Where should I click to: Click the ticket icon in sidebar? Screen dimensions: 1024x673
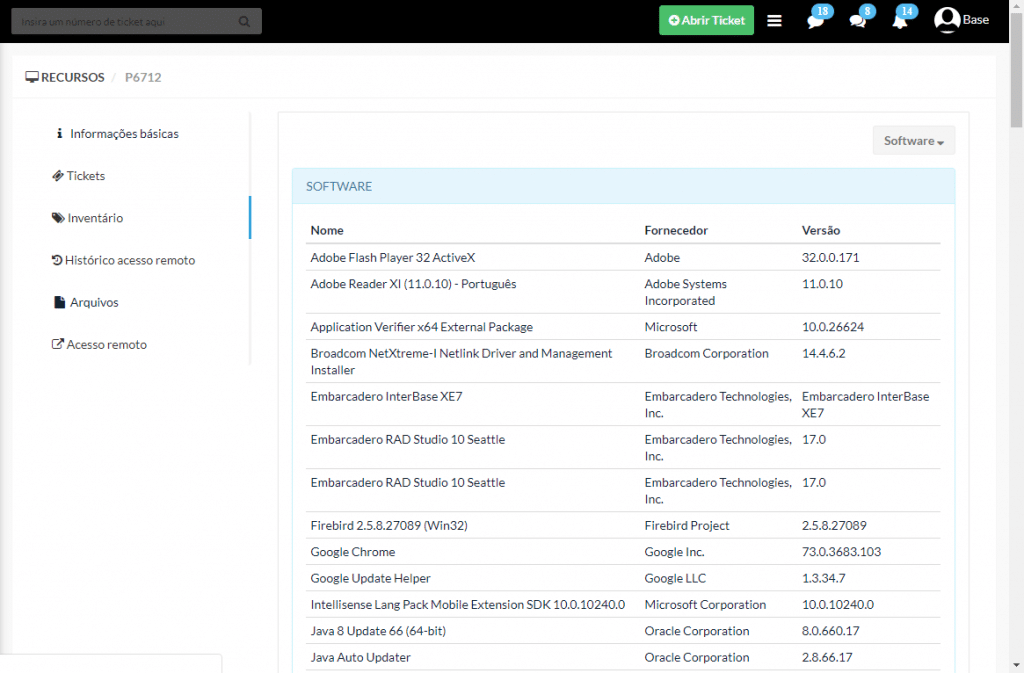point(57,176)
